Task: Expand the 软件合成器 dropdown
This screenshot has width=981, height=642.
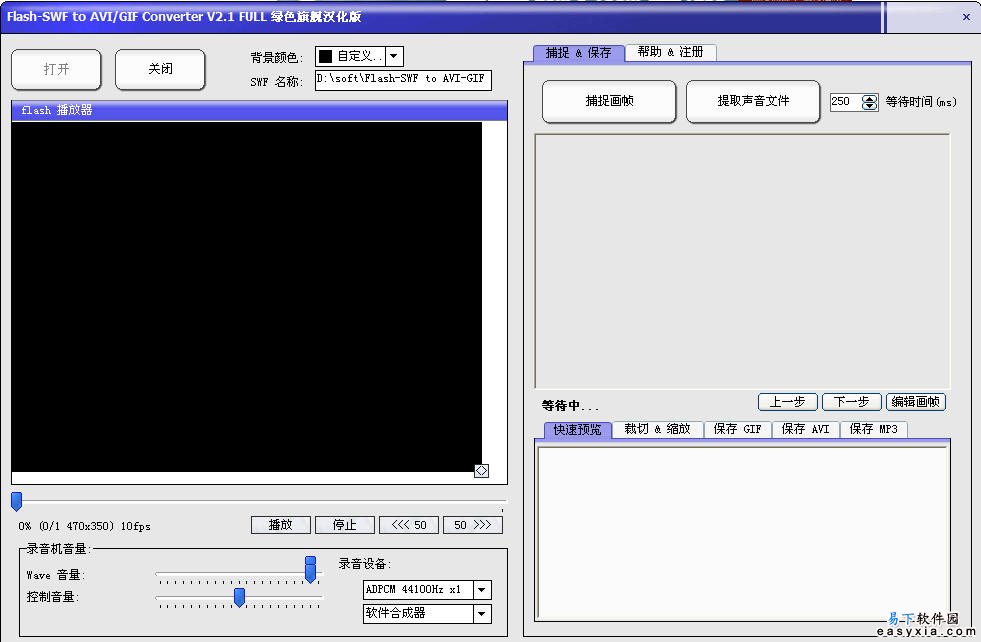Action: 482,614
